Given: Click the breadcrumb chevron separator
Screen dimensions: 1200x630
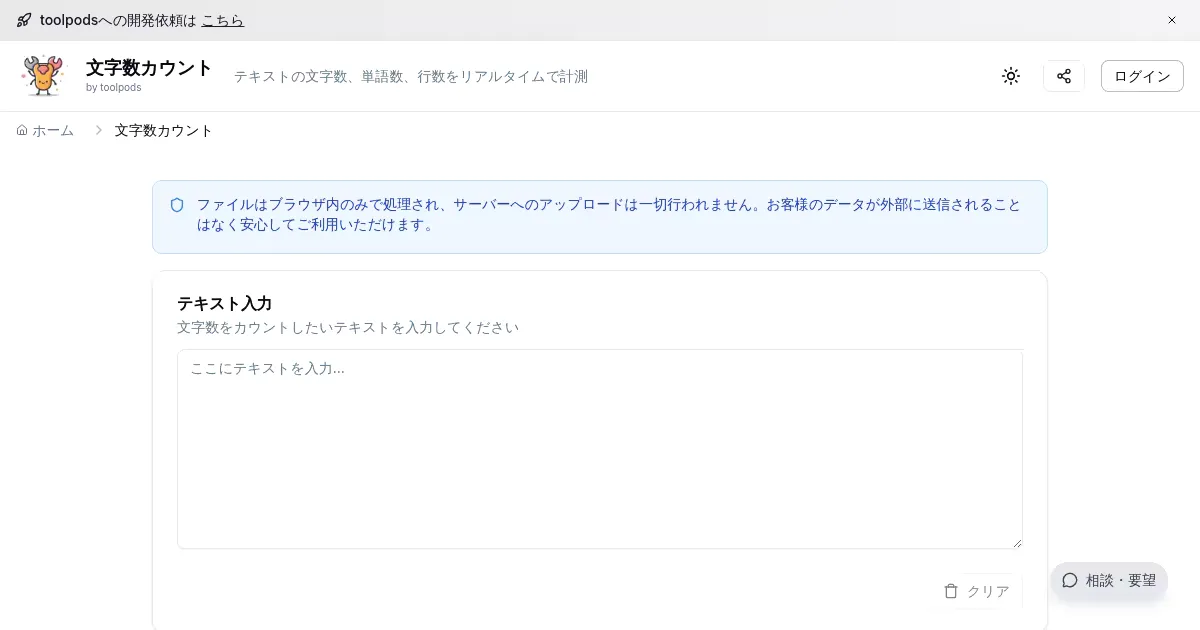Looking at the screenshot, I should pyautogui.click(x=98, y=130).
